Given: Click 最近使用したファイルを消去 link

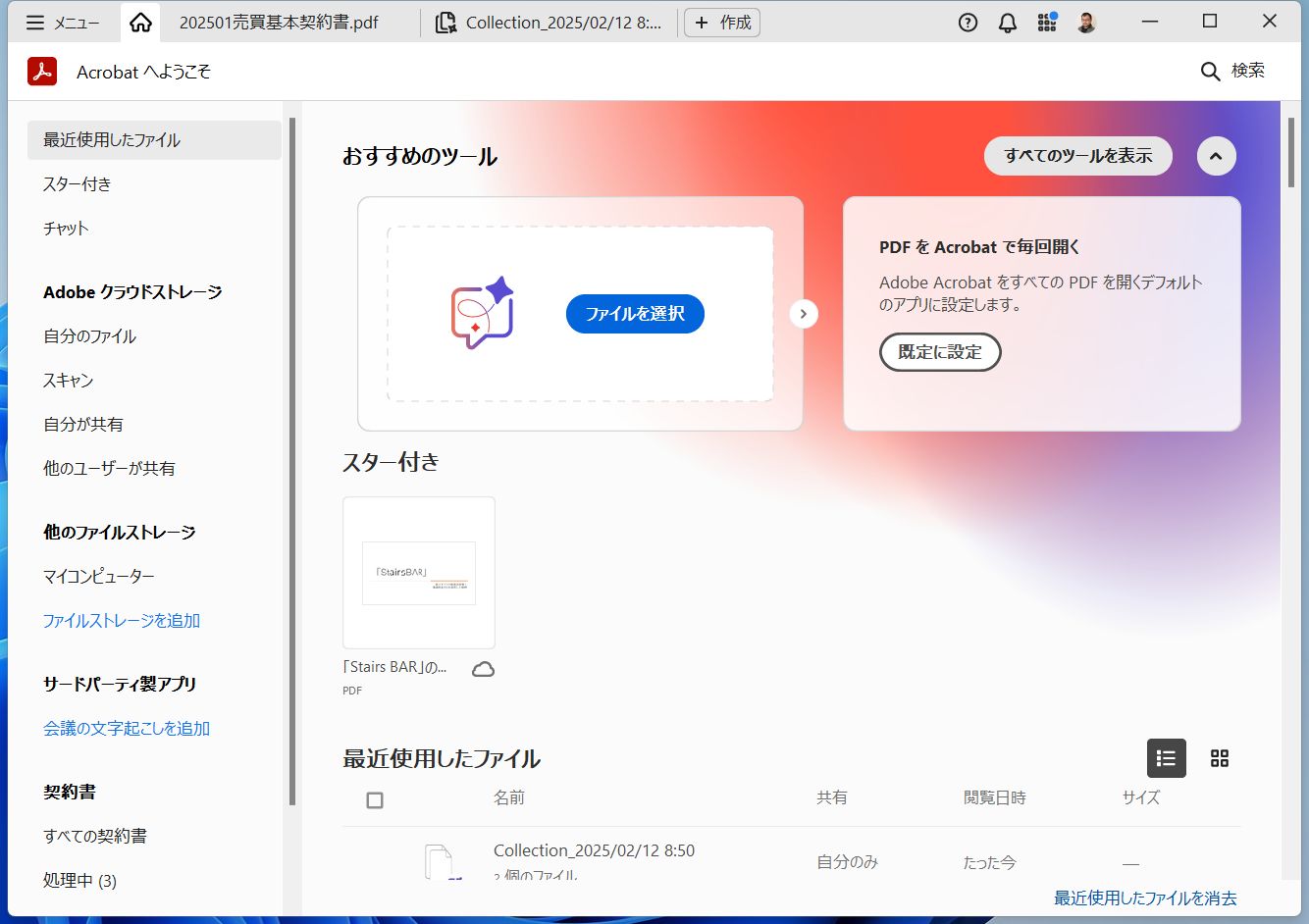Looking at the screenshot, I should (1145, 898).
